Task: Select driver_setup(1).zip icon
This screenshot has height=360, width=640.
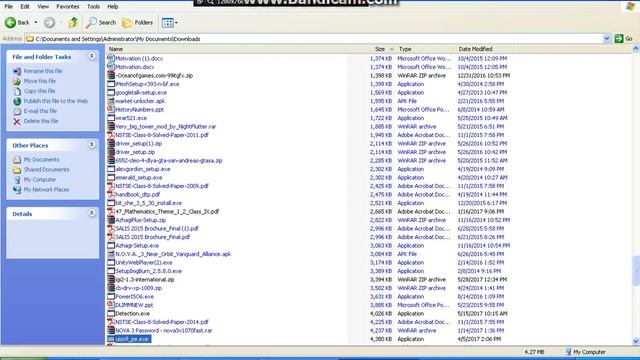Action: tap(111, 143)
